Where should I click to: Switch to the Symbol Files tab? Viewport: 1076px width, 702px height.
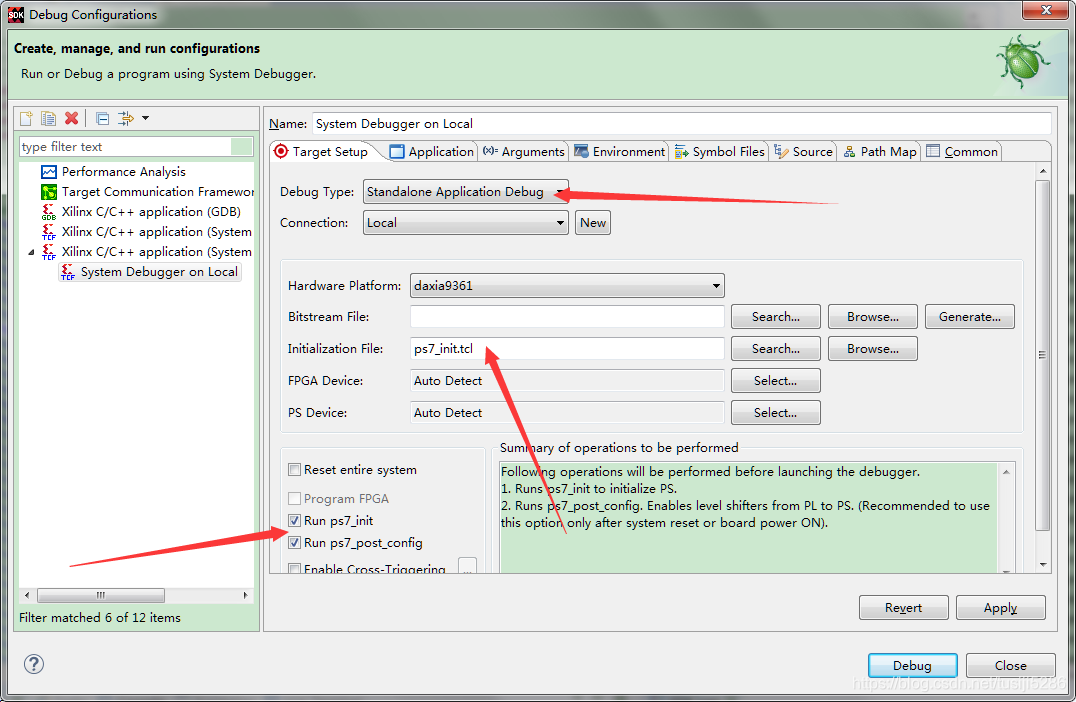719,152
